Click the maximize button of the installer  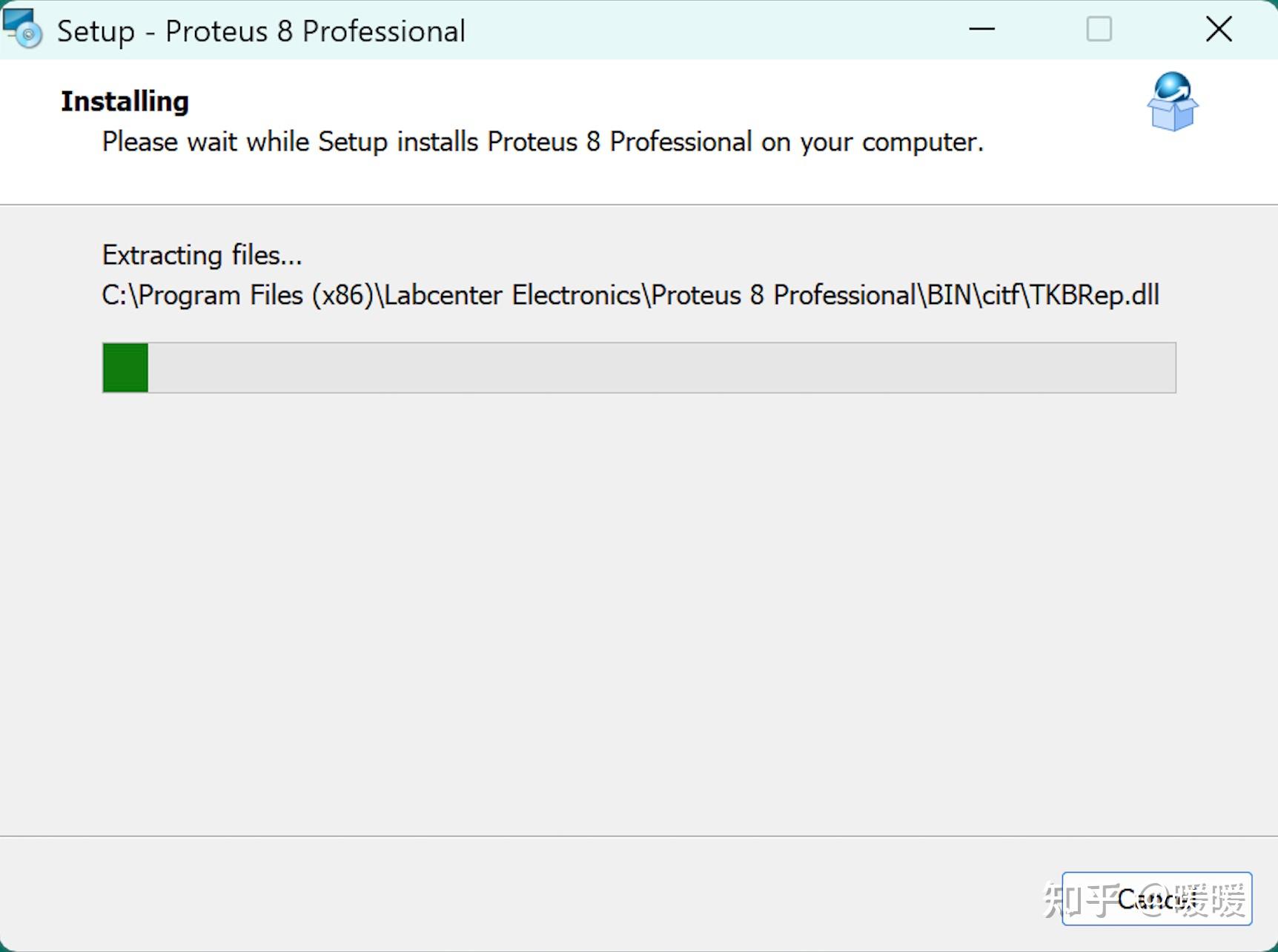click(x=1099, y=30)
